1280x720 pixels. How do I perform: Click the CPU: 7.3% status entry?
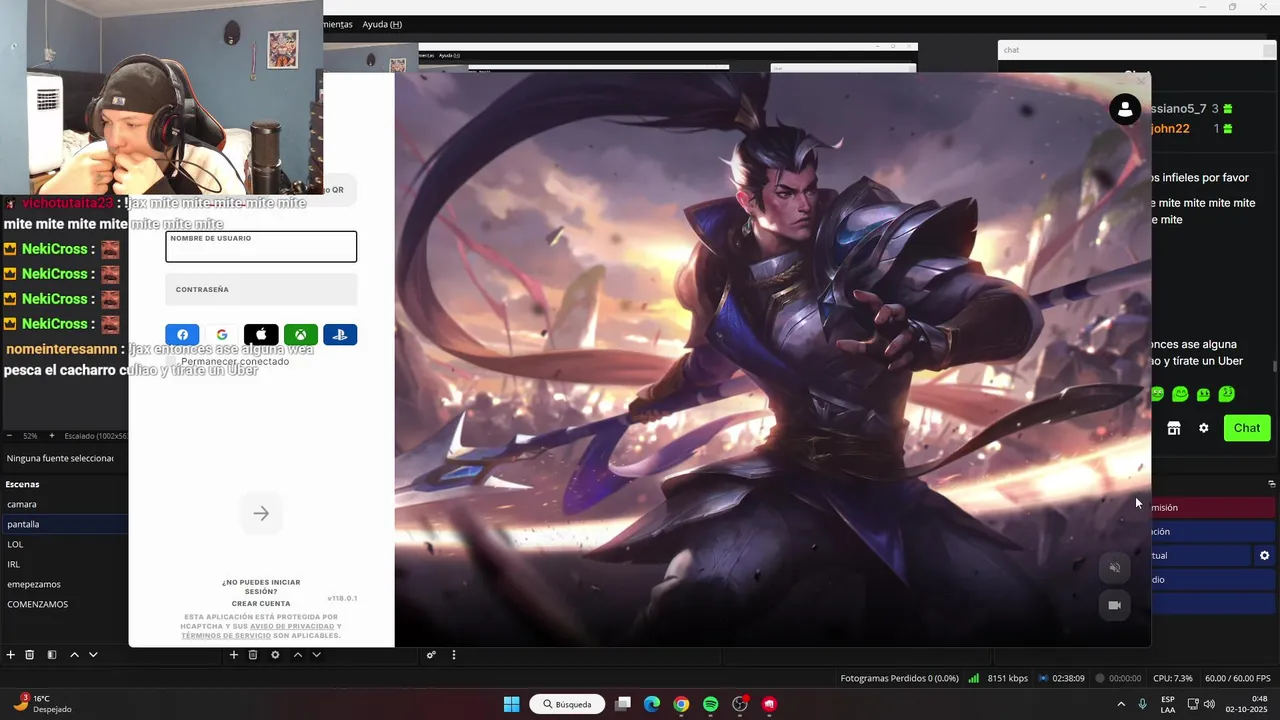[x=1173, y=678]
